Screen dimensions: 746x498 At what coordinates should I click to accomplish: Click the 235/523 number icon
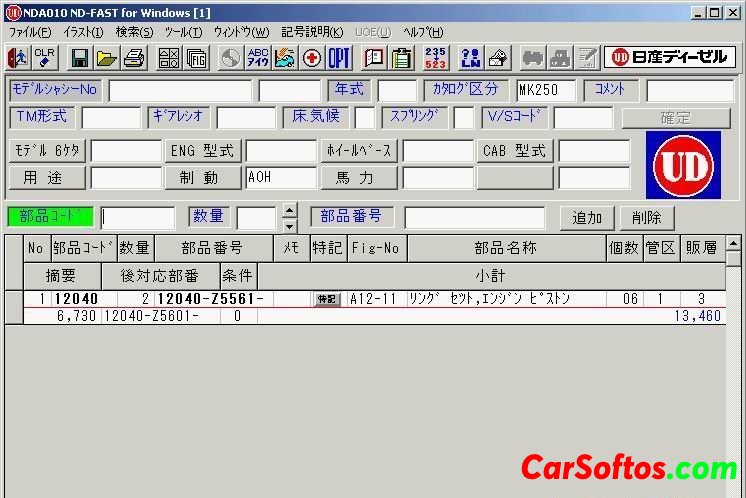tap(435, 57)
